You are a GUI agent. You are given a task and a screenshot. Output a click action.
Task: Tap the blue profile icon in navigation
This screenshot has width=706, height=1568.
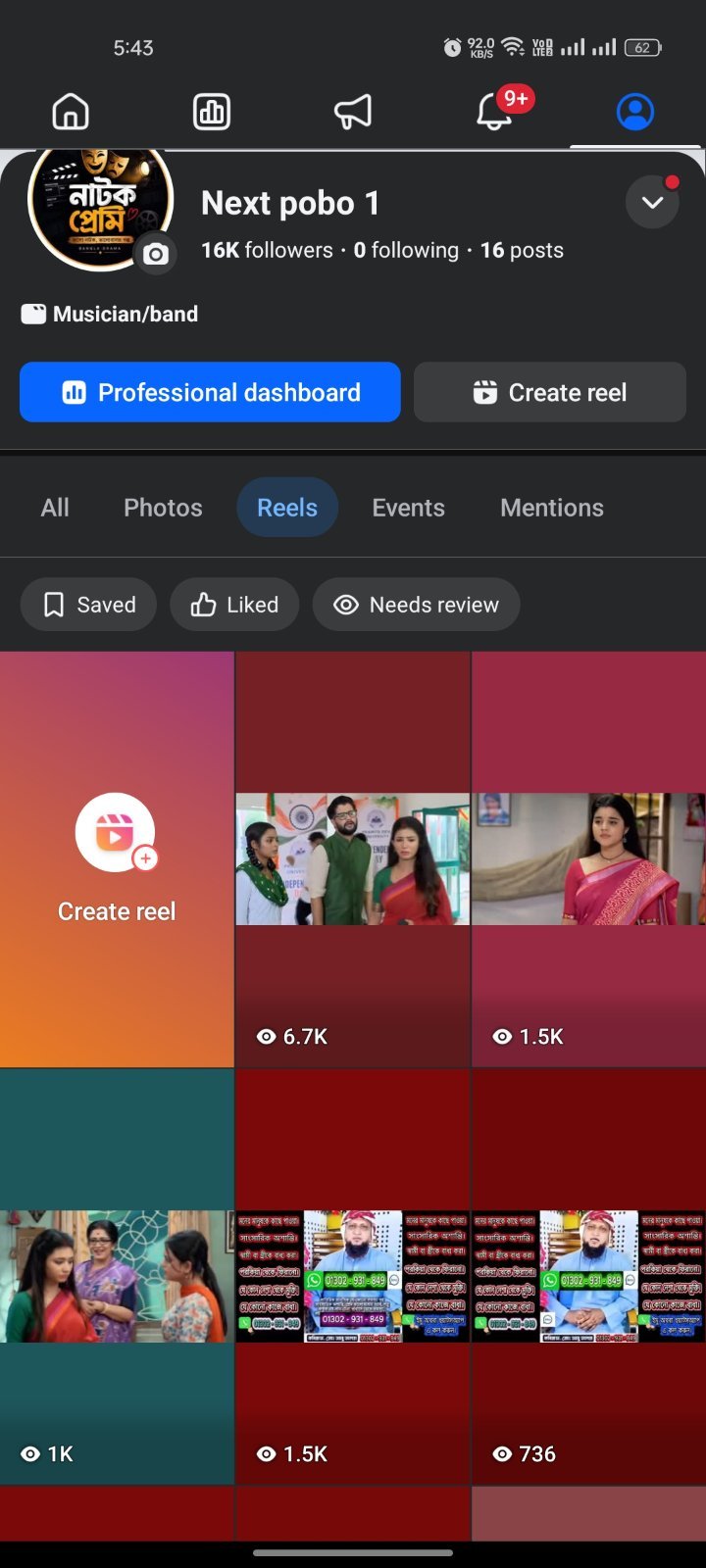[635, 112]
